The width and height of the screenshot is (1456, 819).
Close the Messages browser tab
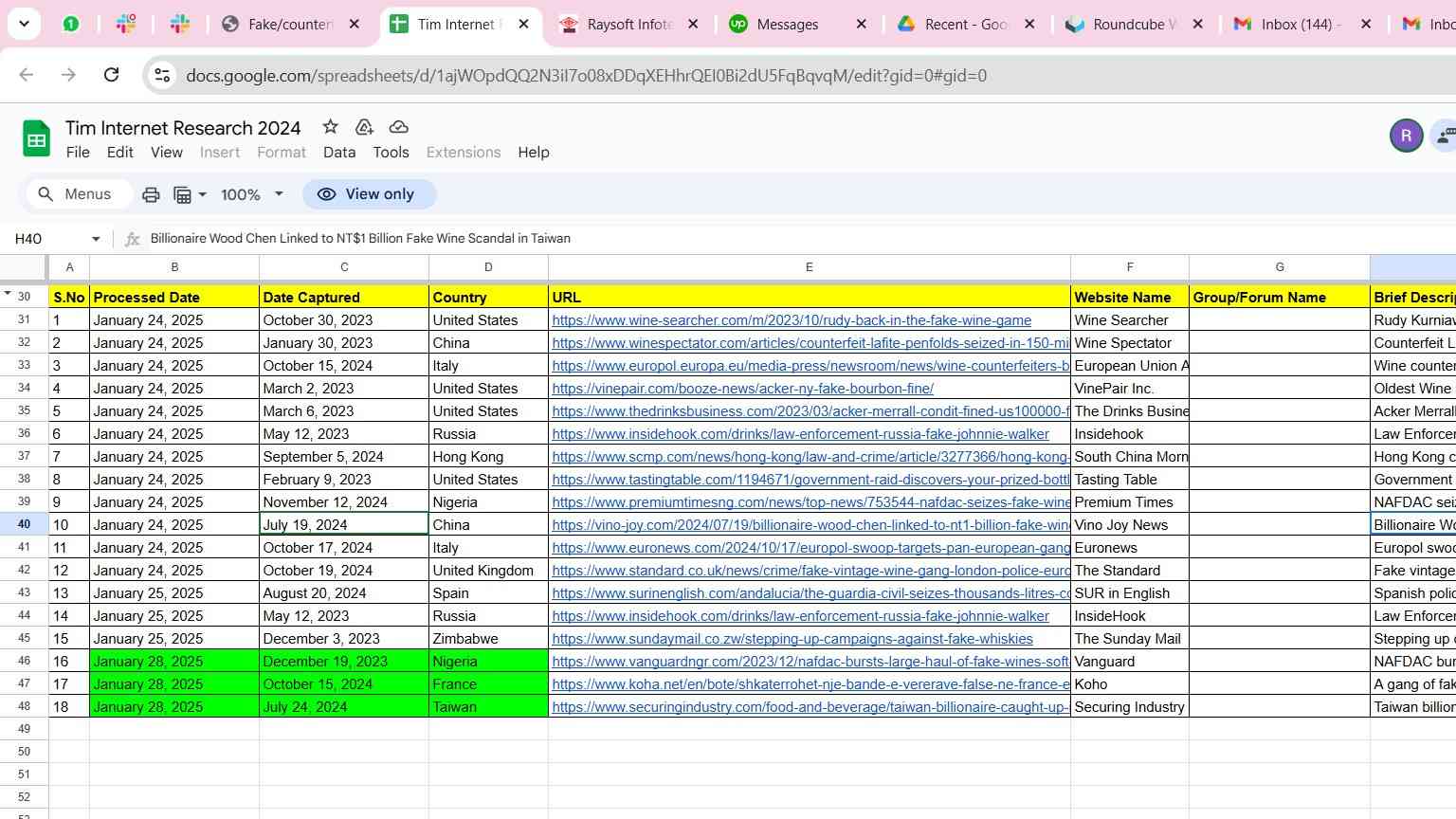[861, 25]
